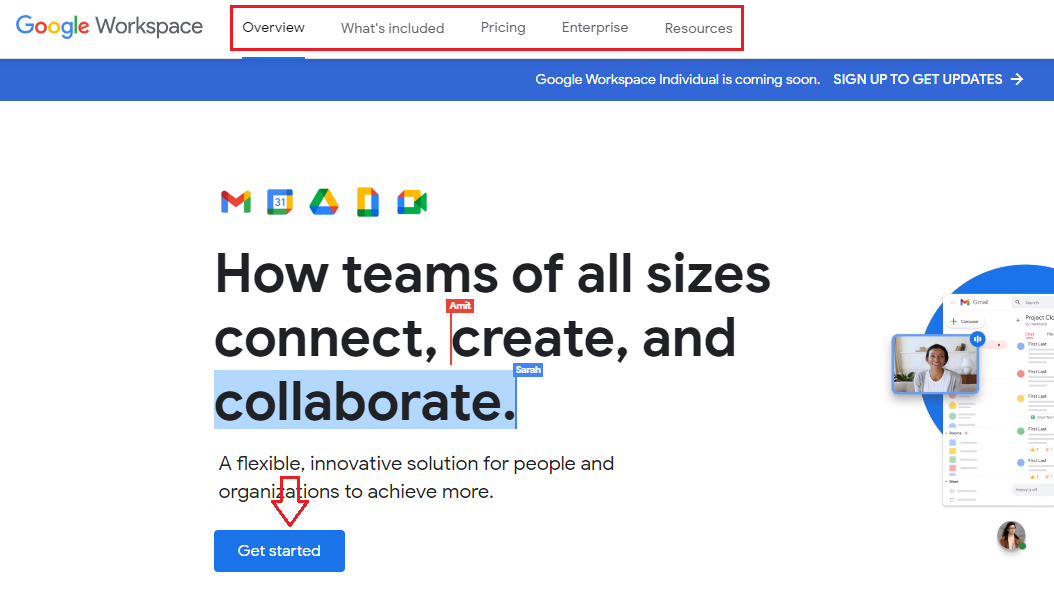Click the blue audio indicator on video tile
This screenshot has height=609, width=1054.
[977, 340]
